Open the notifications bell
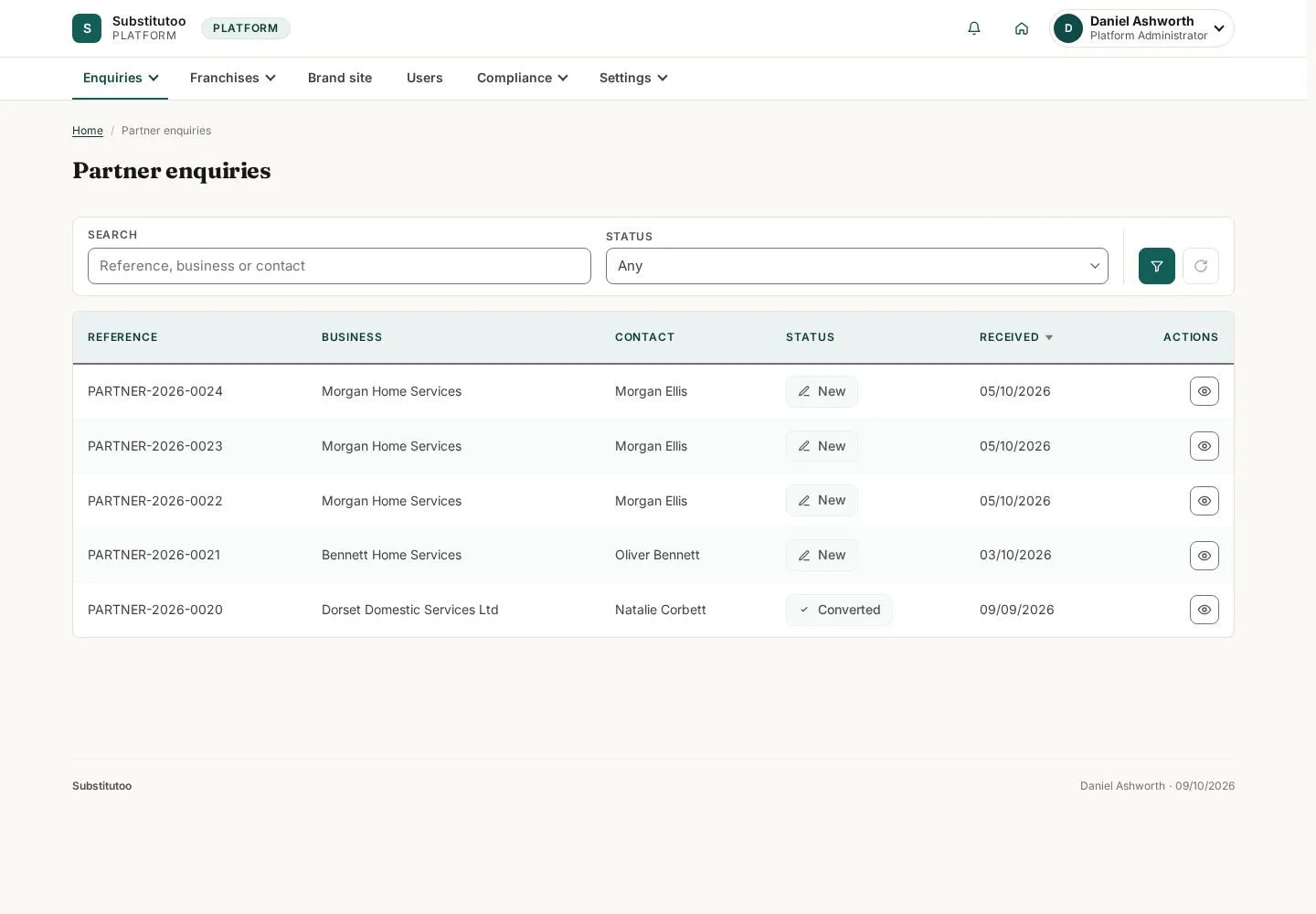 pyautogui.click(x=974, y=28)
